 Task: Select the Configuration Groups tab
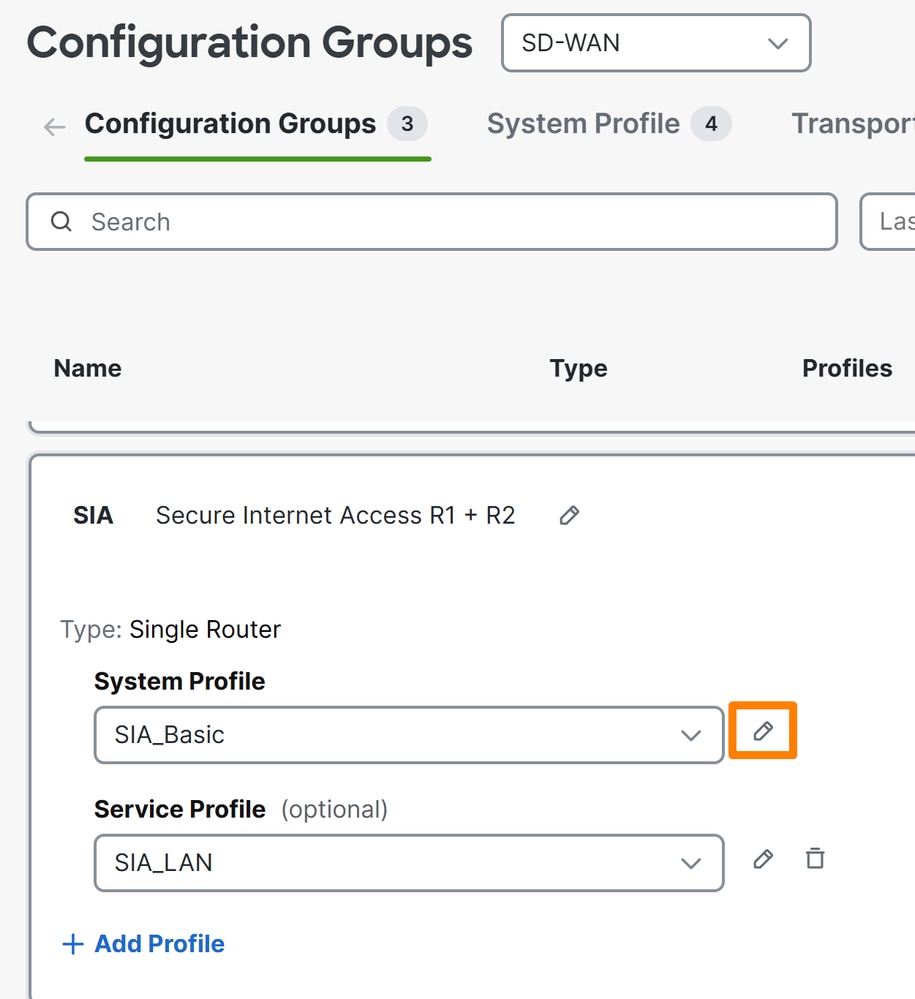231,123
